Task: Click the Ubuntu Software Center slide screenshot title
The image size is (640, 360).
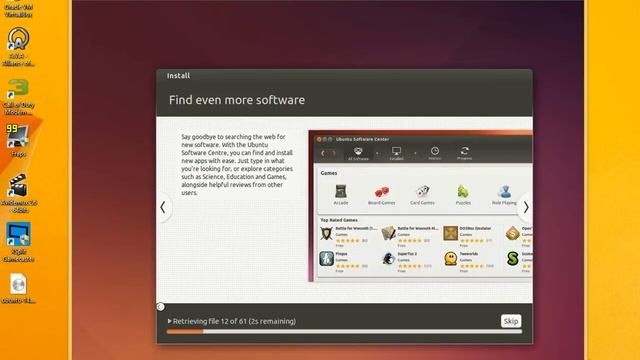Action: [x=362, y=139]
